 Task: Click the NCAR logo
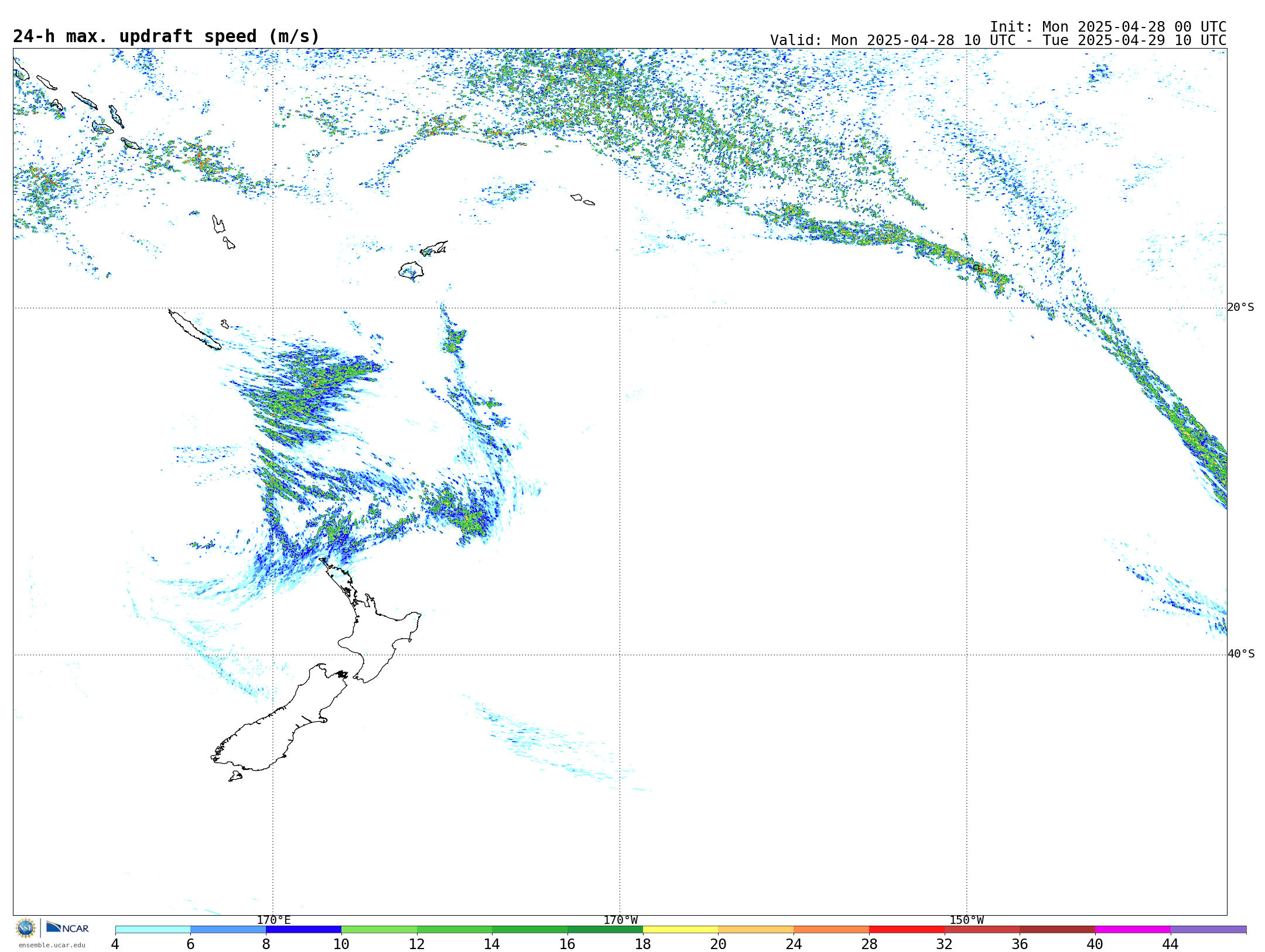[67, 927]
